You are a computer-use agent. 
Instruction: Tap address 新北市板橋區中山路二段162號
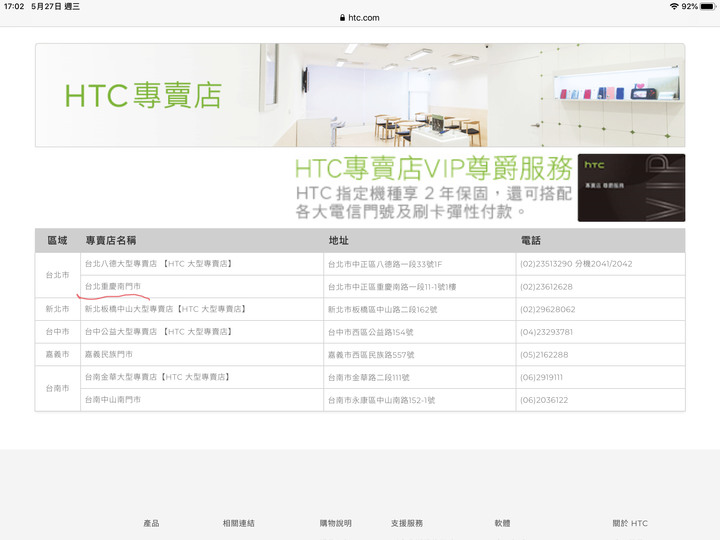coord(382,310)
